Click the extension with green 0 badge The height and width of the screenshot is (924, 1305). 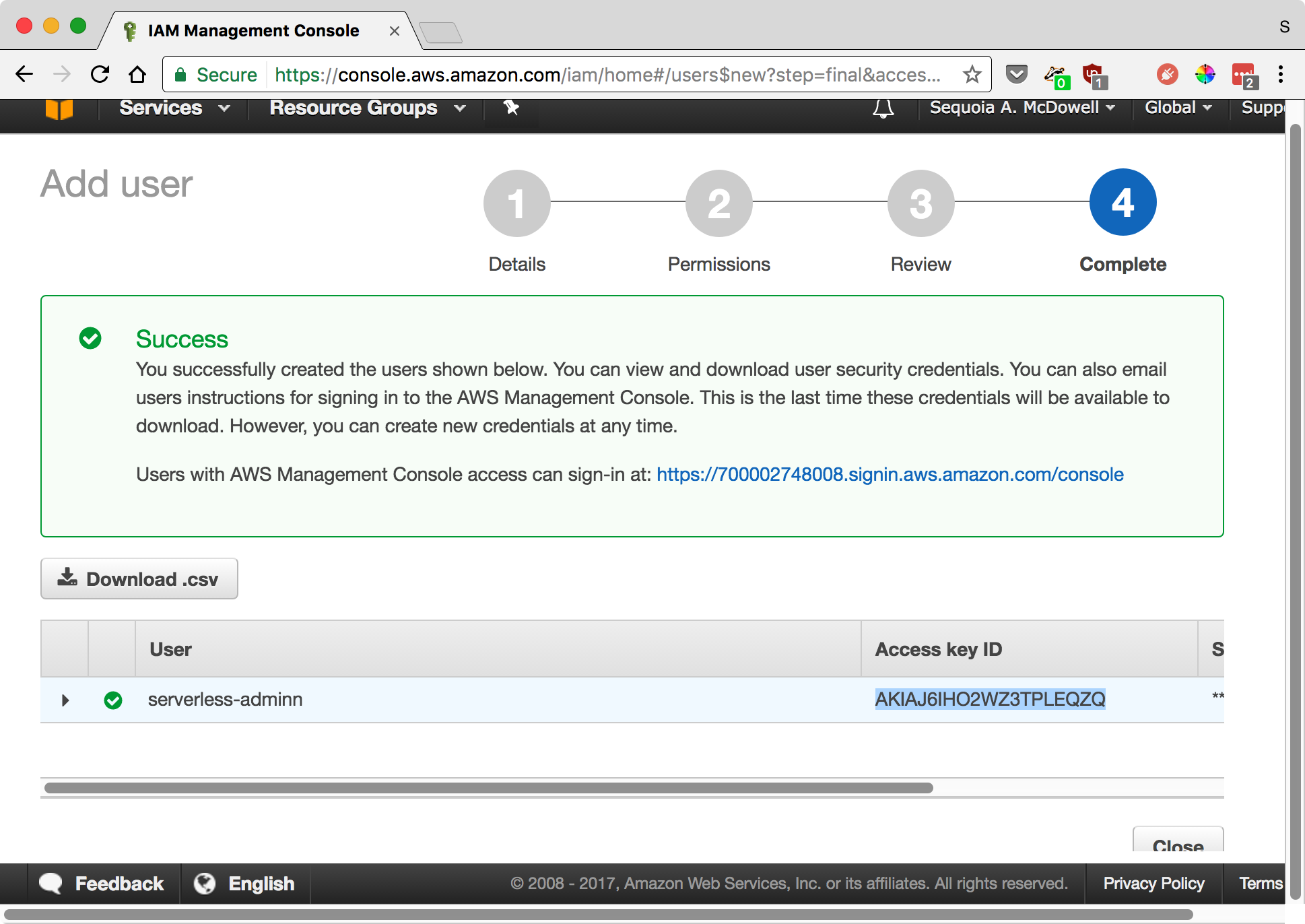(1056, 76)
